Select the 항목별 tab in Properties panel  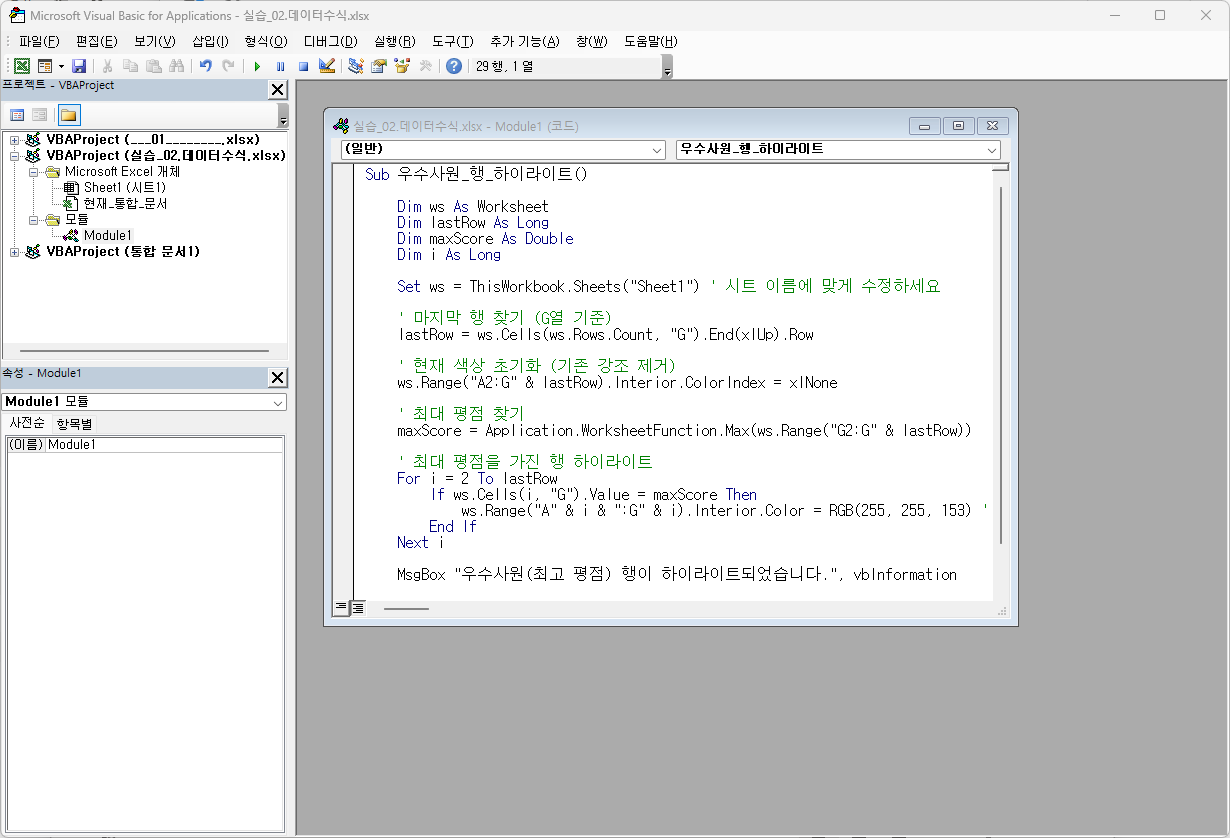72,424
